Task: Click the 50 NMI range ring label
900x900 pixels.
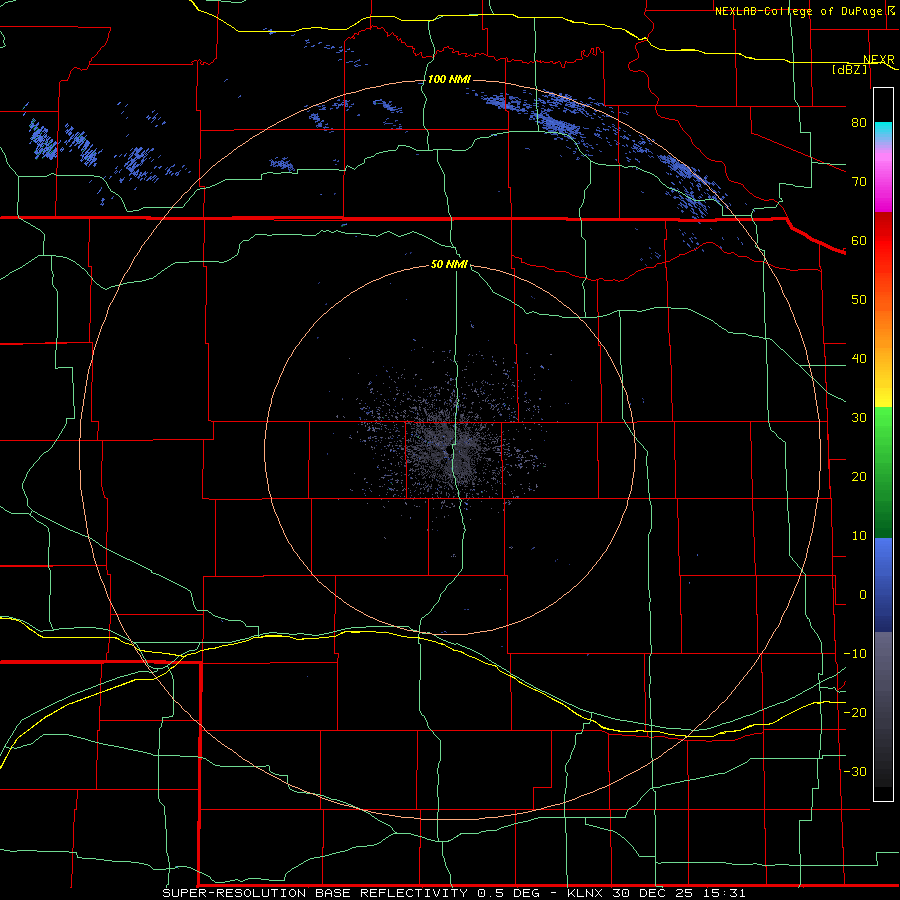Action: [449, 264]
